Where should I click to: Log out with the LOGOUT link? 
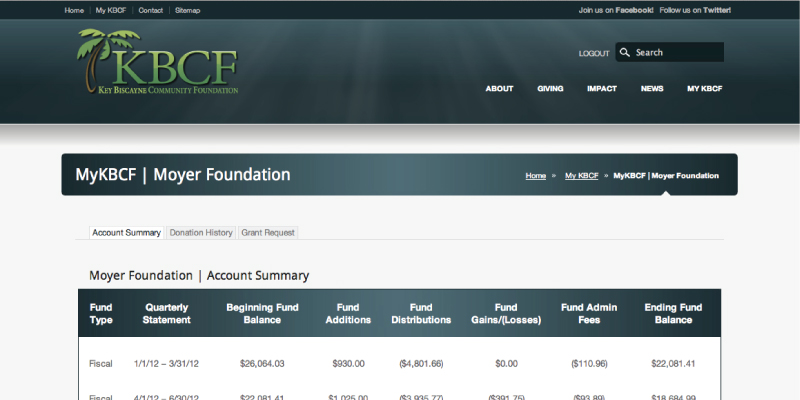pos(594,53)
